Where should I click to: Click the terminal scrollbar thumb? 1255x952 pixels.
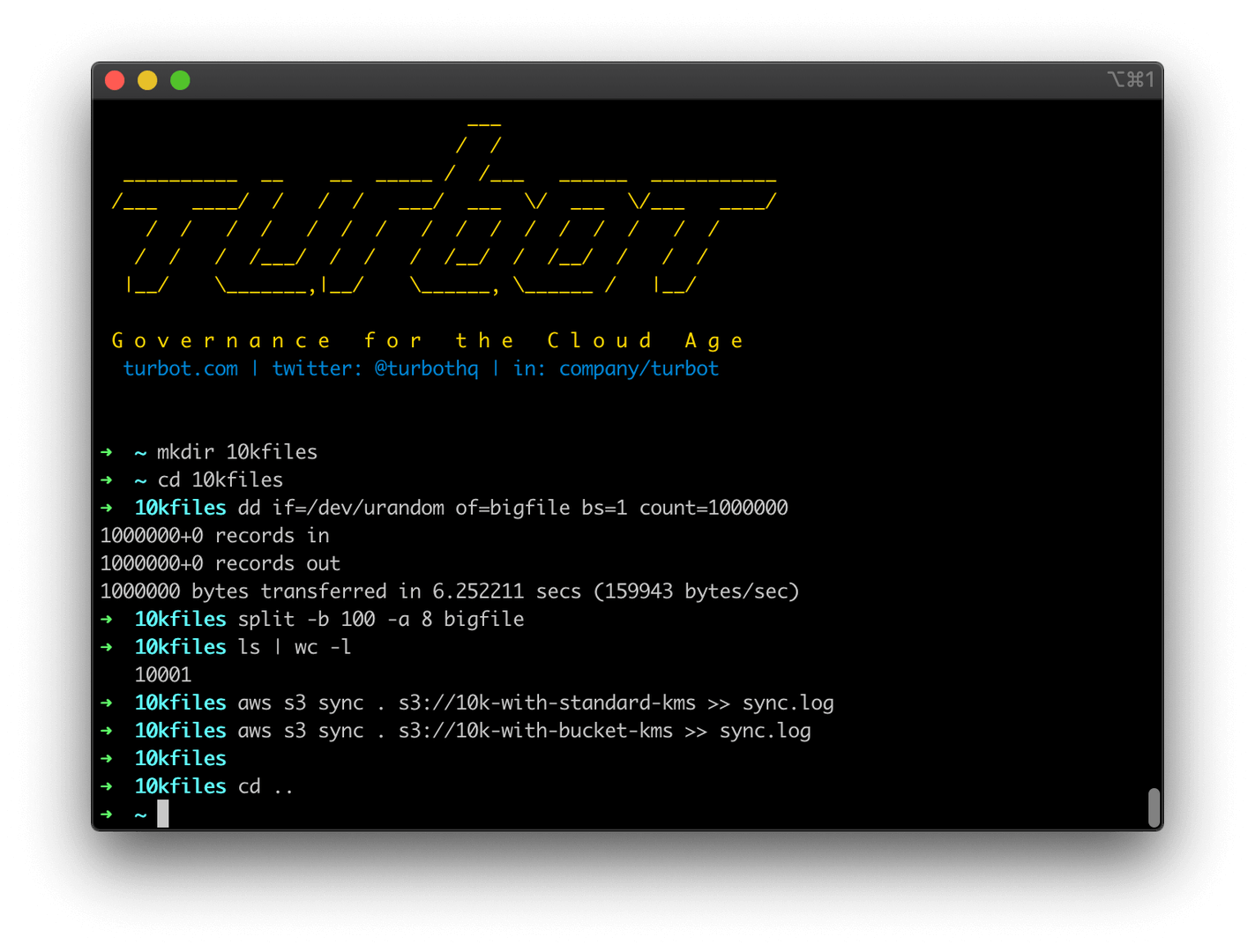(1154, 808)
